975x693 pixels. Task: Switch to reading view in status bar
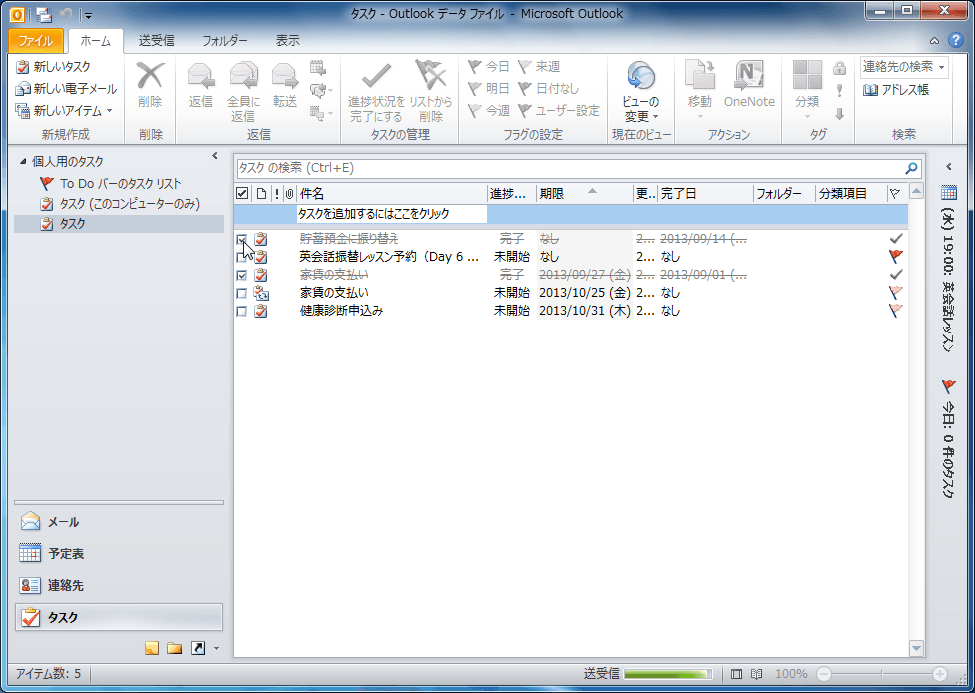click(756, 674)
